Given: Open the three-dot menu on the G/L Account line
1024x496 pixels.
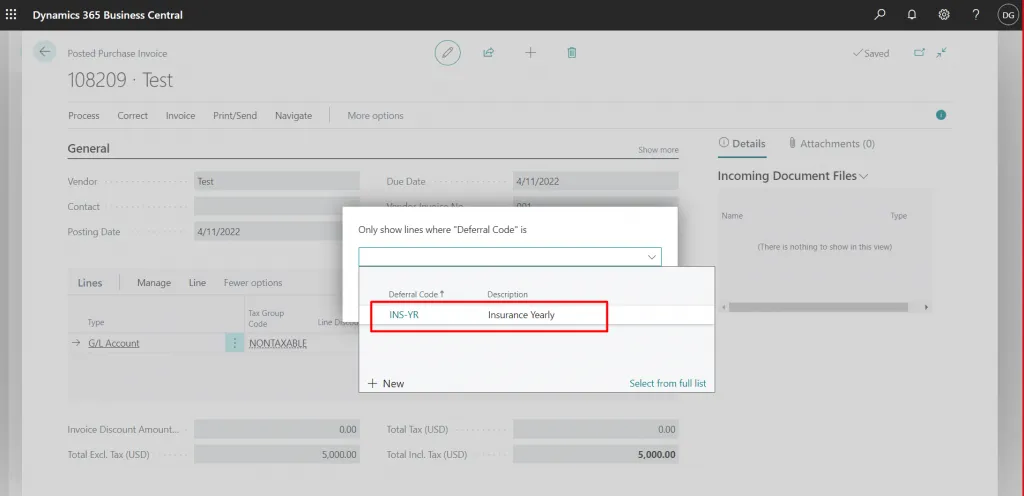Looking at the screenshot, I should [x=234, y=343].
